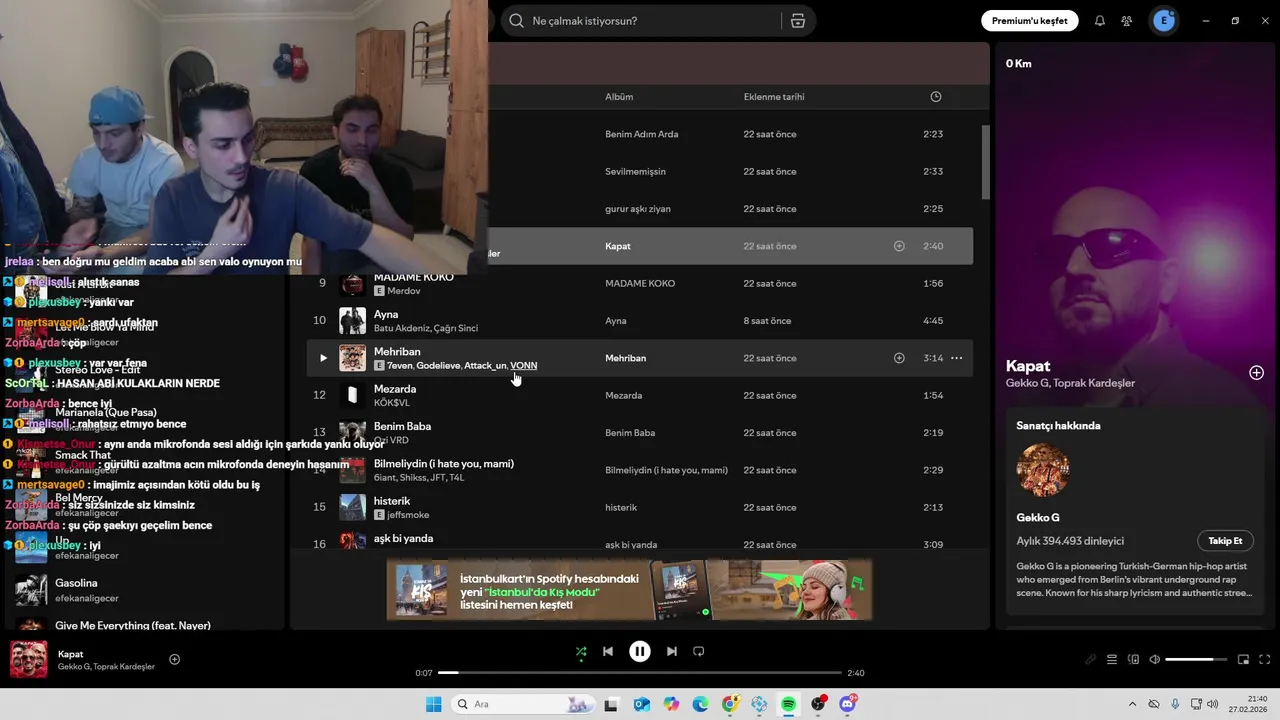This screenshot has width=1280, height=720.
Task: Open the İstanbul'da Kış Modu ad banner
Action: tap(629, 590)
